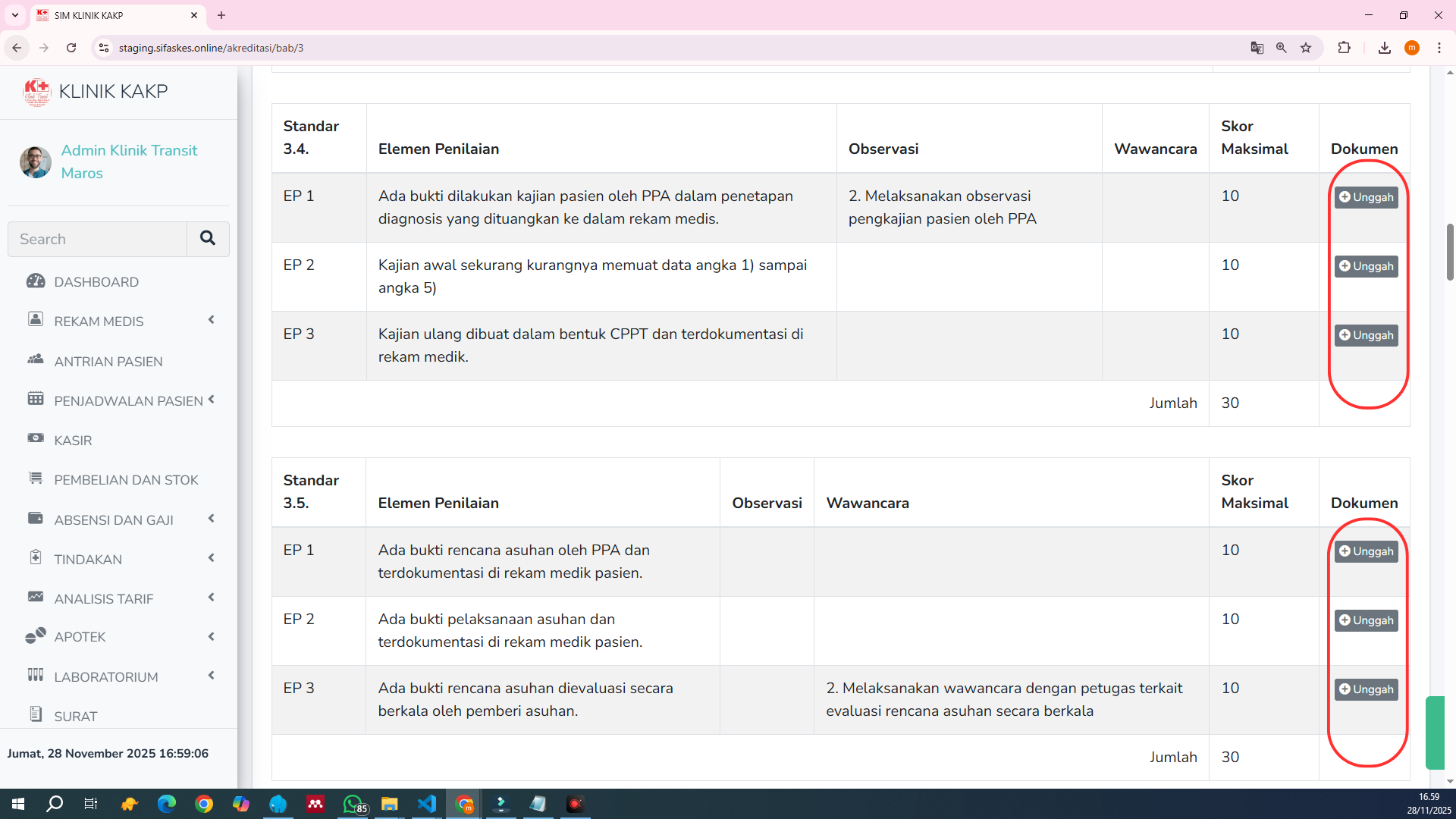
Task: Expand the Apotek submenu arrow
Action: click(x=212, y=637)
